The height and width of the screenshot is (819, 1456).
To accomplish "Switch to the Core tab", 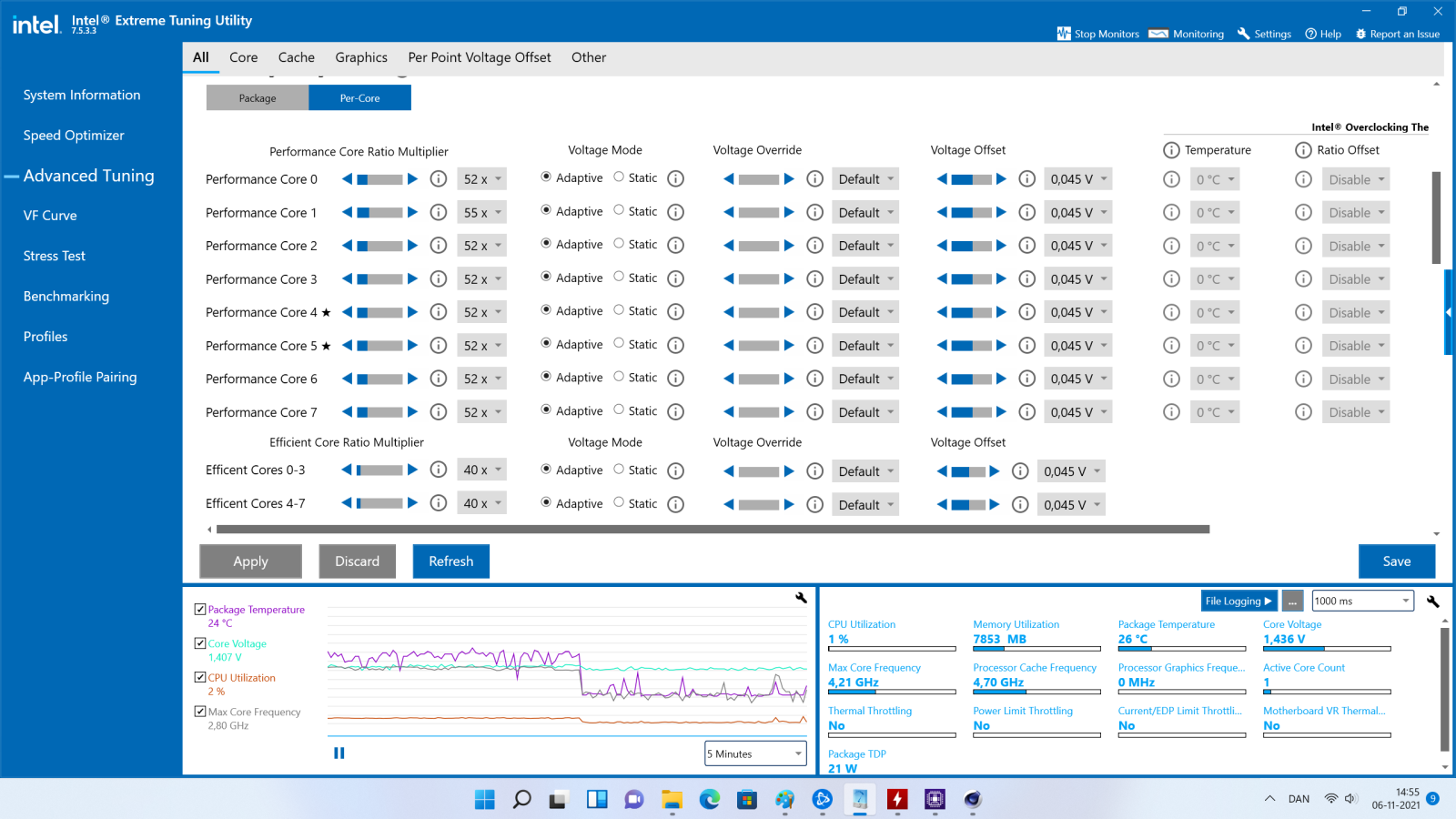I will [x=244, y=57].
